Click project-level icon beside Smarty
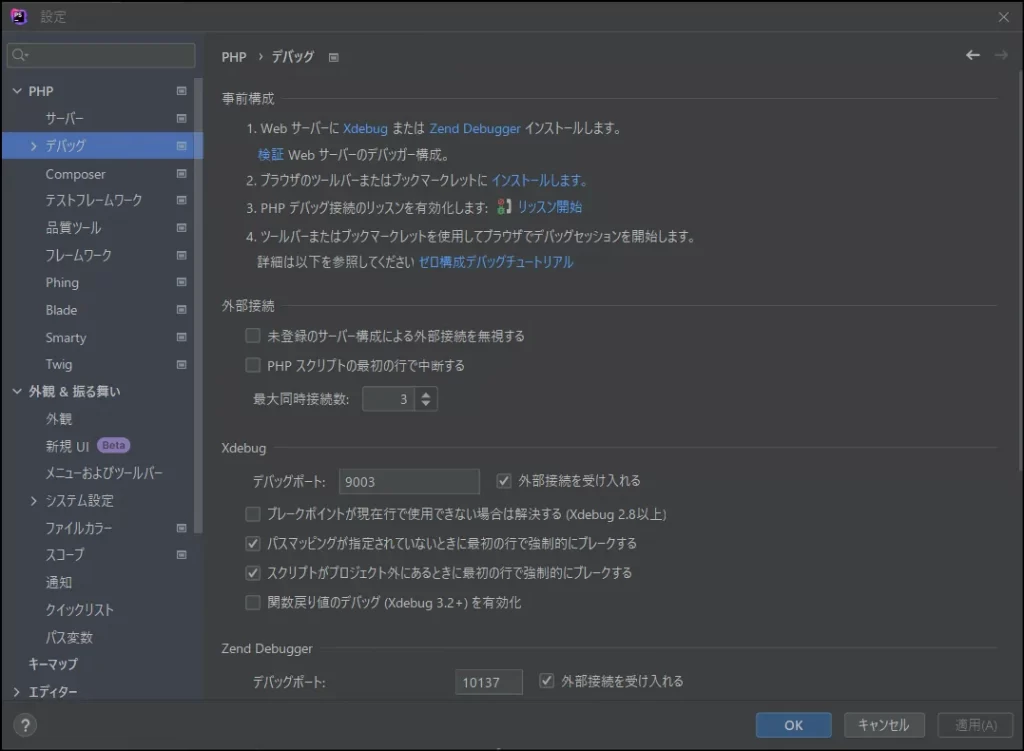Image resolution: width=1024 pixels, height=751 pixels. point(181,337)
